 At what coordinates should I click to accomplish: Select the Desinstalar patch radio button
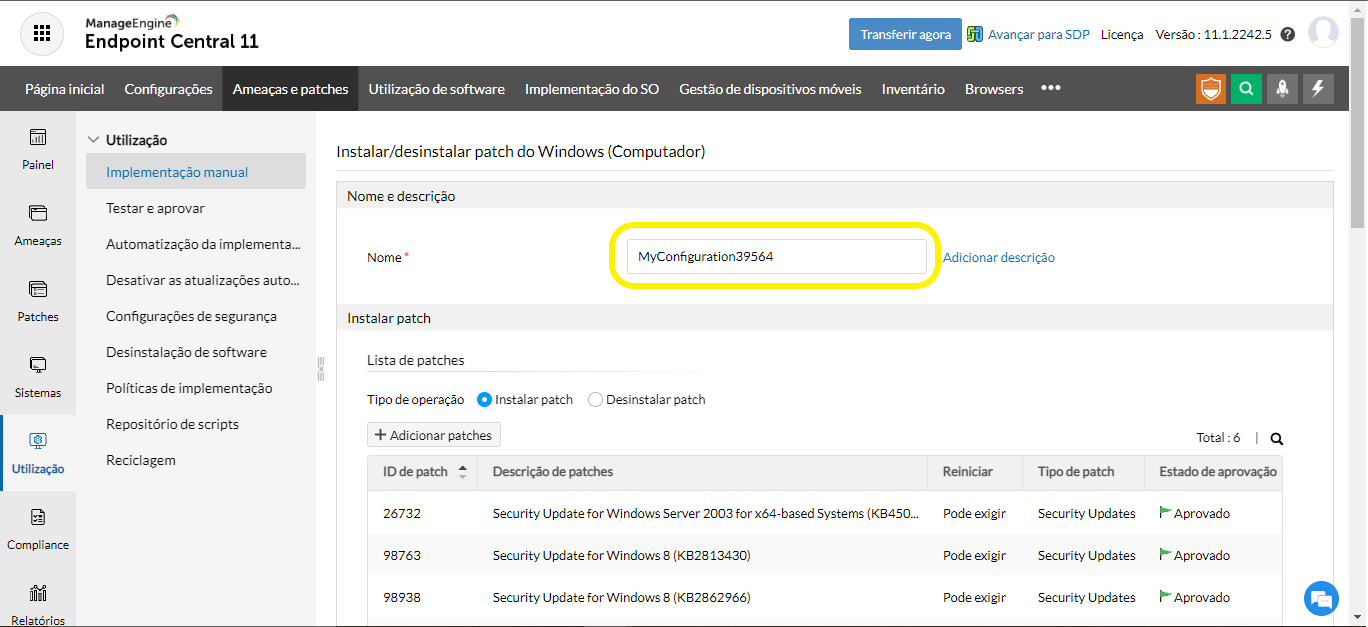596,400
